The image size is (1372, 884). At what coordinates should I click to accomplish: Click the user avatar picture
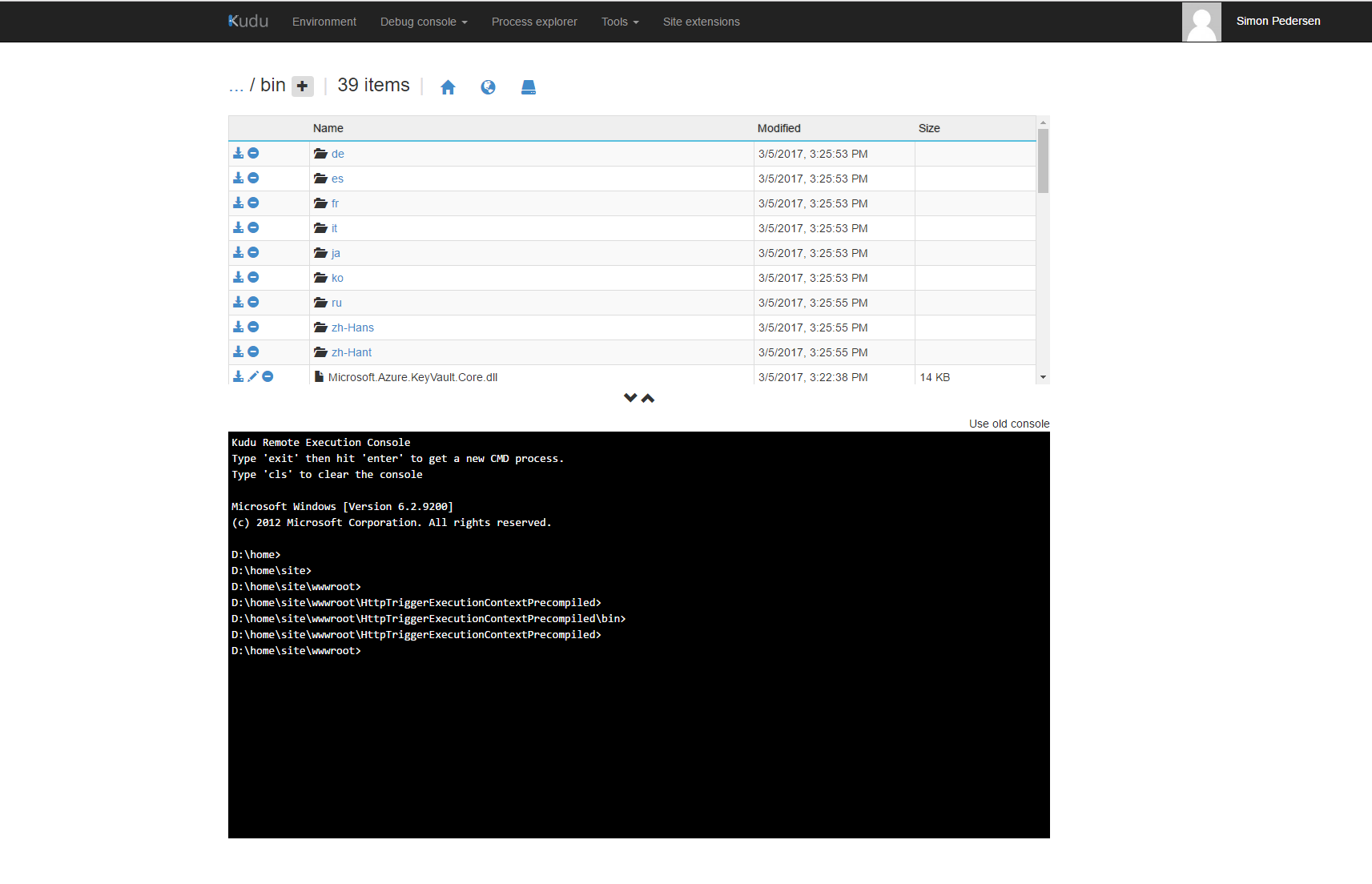(1201, 22)
